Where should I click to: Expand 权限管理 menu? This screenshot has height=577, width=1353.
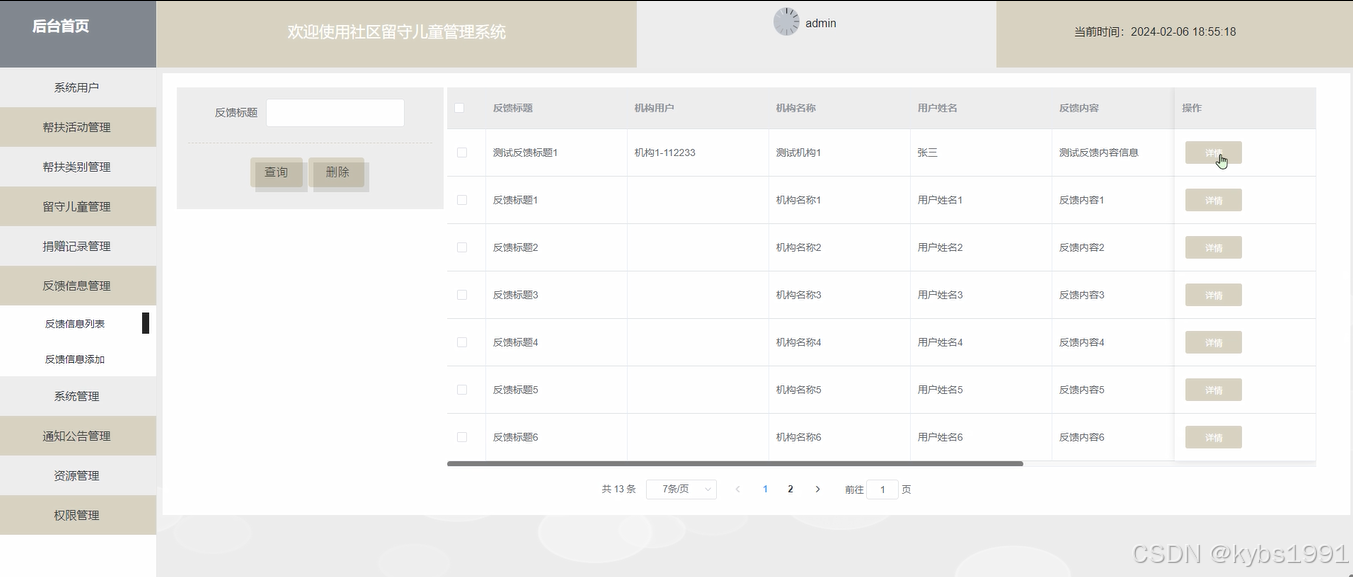point(78,515)
